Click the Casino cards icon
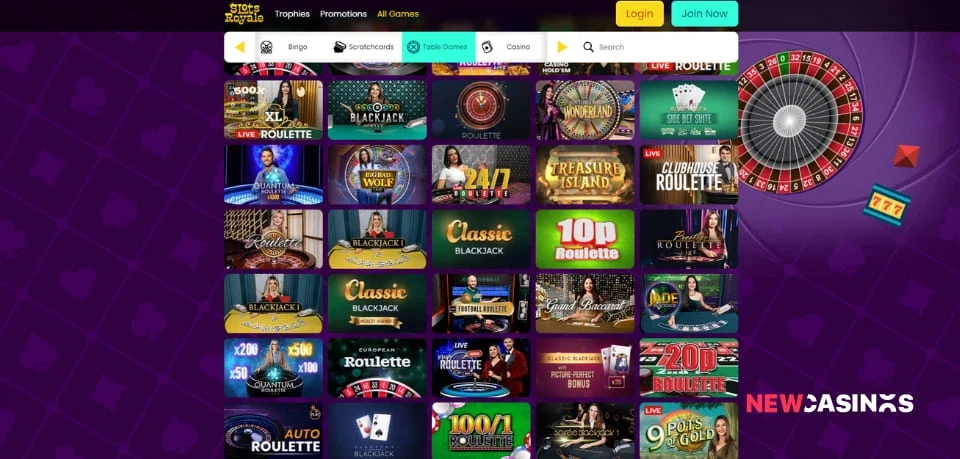Image resolution: width=960 pixels, height=459 pixels. [x=487, y=47]
